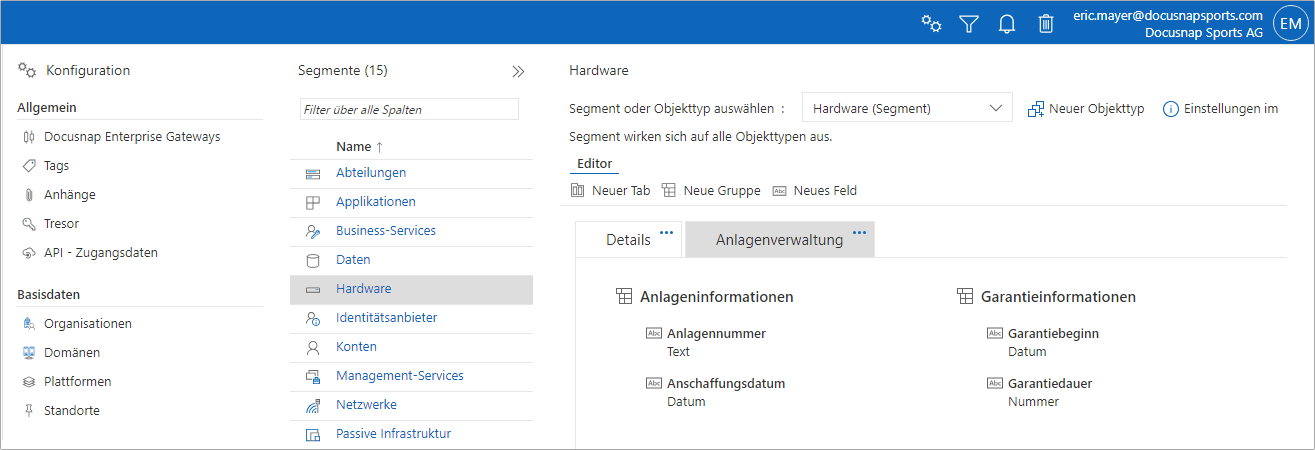Click the Anhänge paperclip icon

click(x=29, y=195)
